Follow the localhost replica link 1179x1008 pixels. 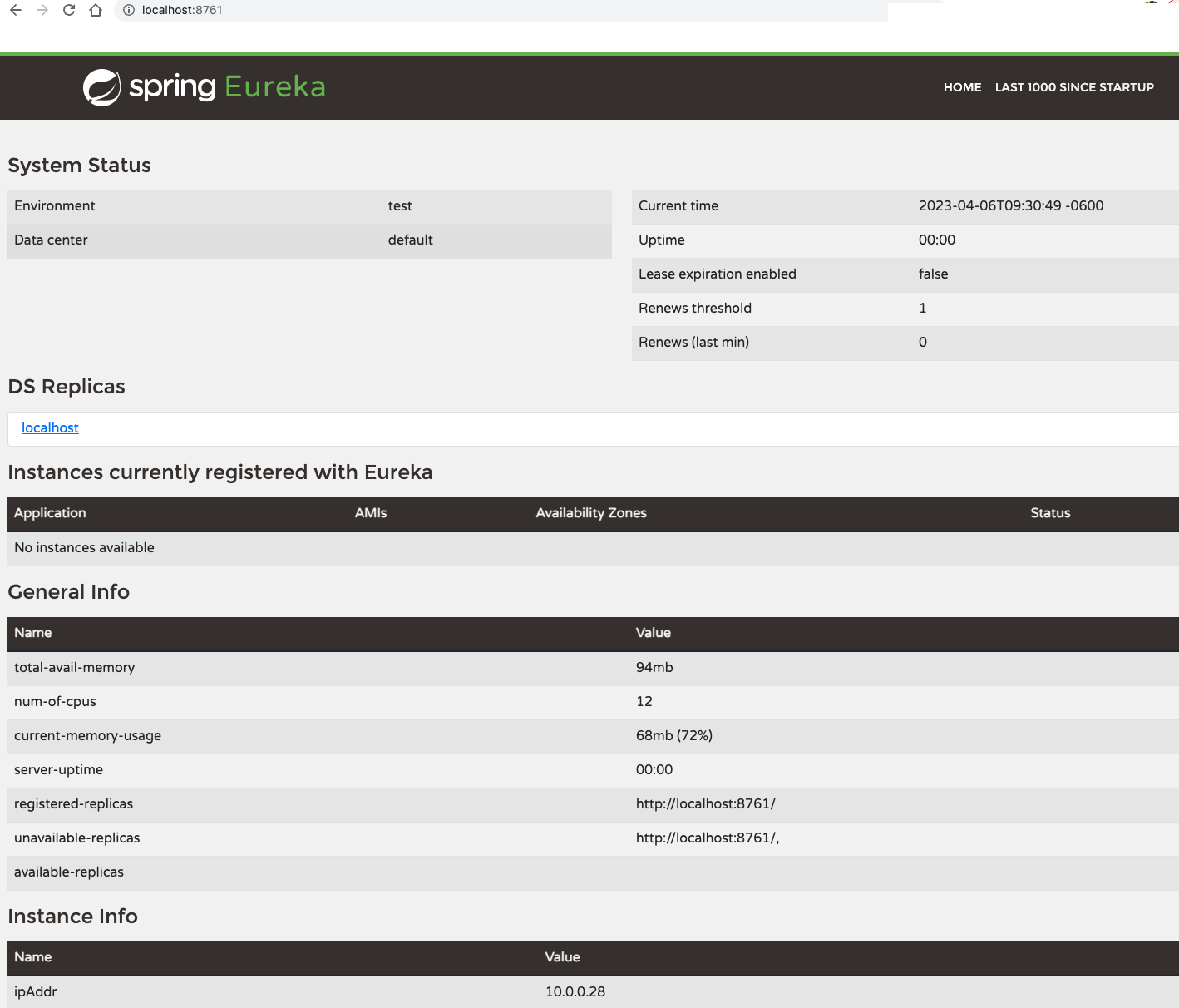click(50, 427)
